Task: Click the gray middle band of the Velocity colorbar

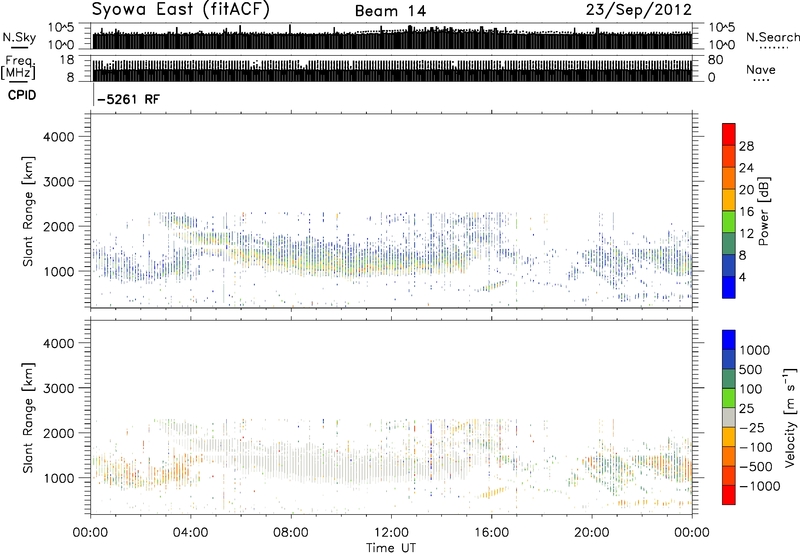Action: (729, 417)
